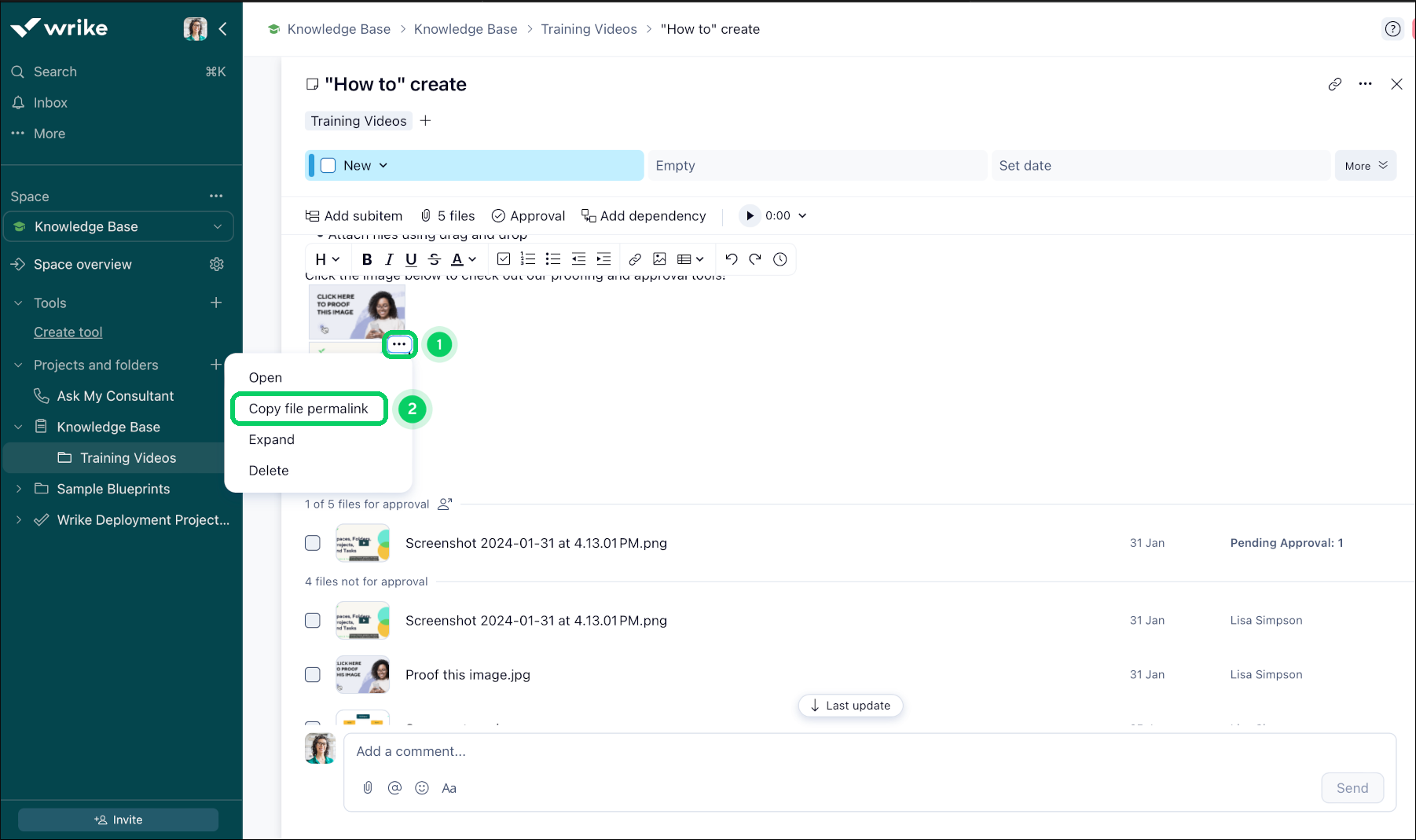The width and height of the screenshot is (1416, 840).
Task: Click the Bold formatting icon
Action: [366, 259]
